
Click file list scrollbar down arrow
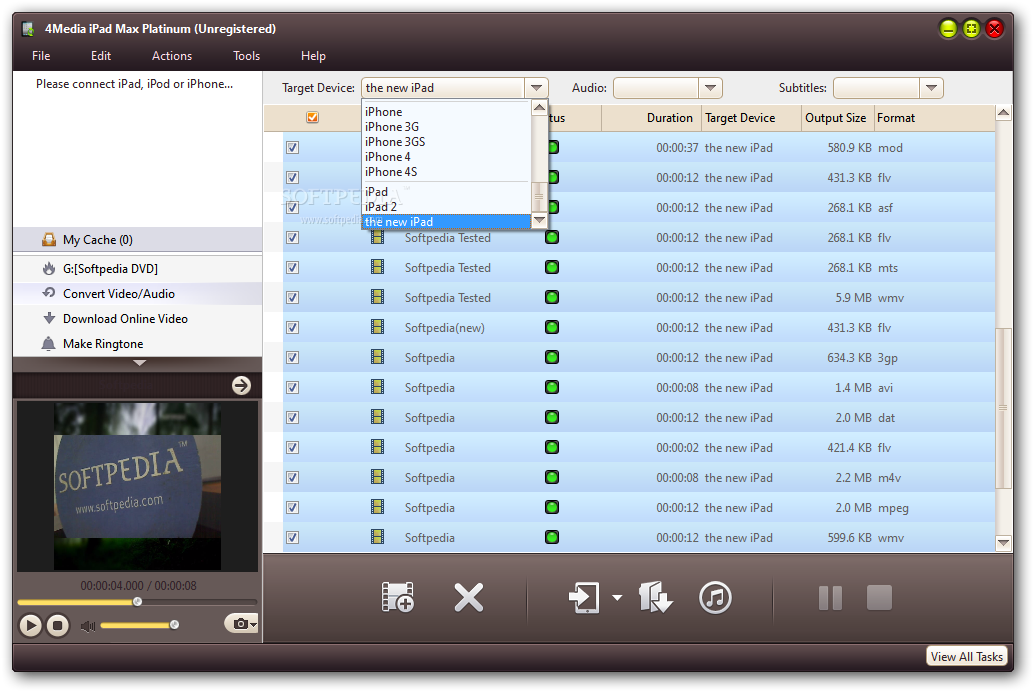click(x=1003, y=543)
